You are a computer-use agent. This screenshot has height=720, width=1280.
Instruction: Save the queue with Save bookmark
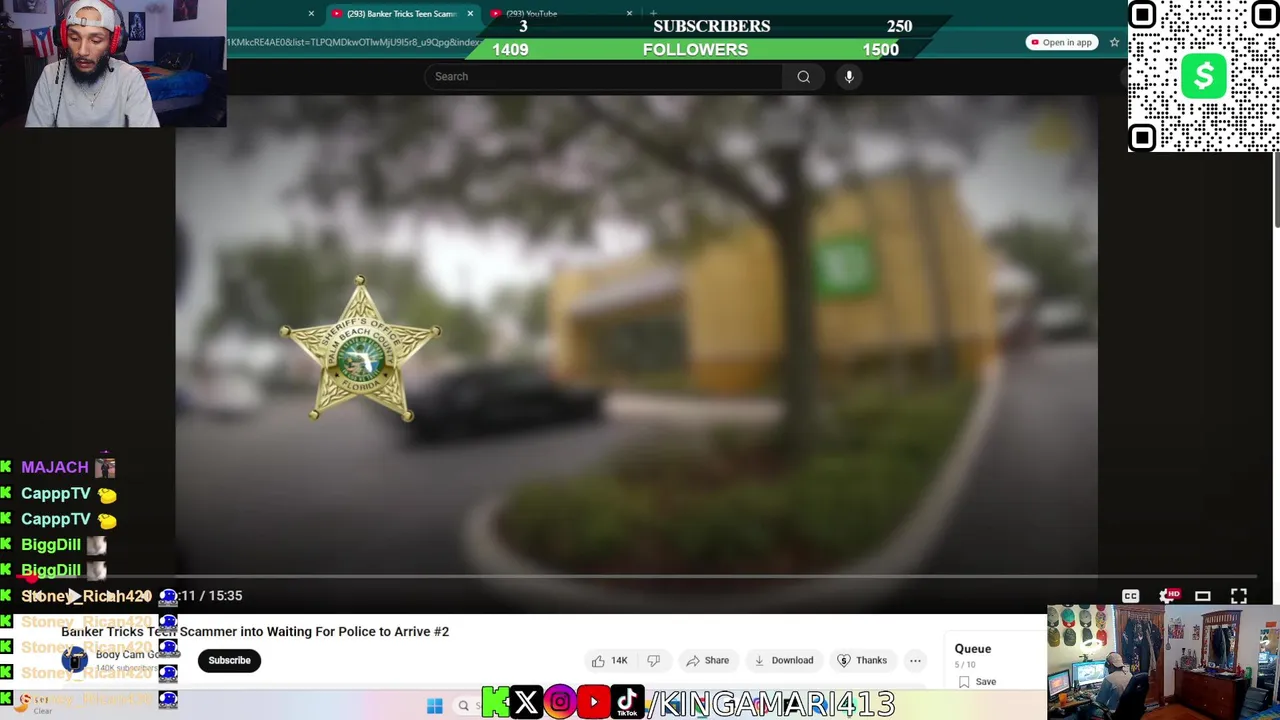click(x=976, y=682)
